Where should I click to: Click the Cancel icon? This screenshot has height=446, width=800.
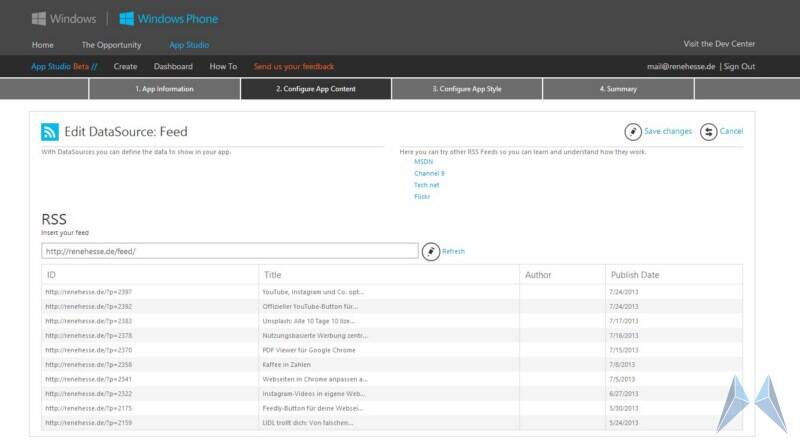click(709, 131)
